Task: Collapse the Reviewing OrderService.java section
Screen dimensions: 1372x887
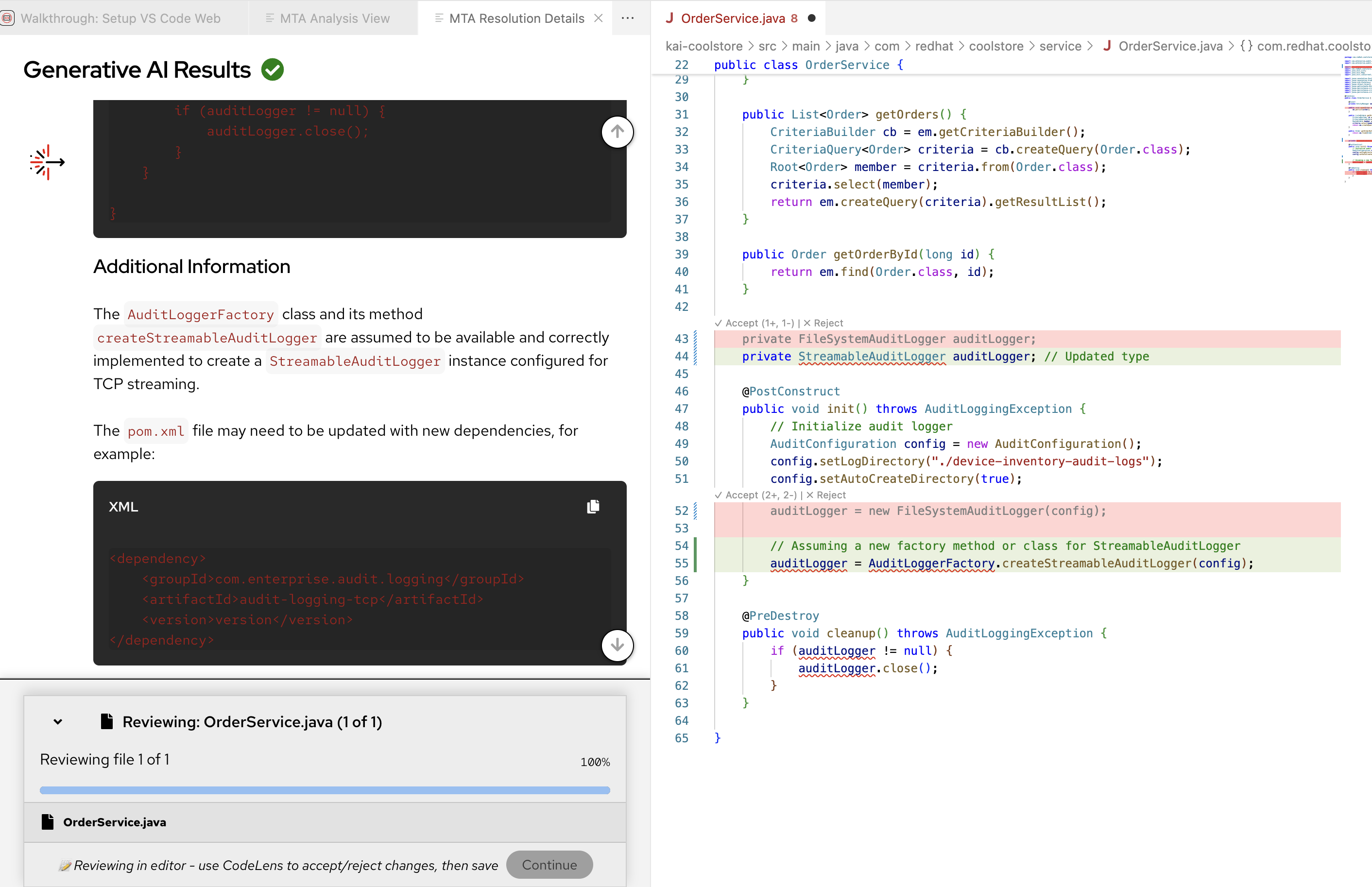Action: point(58,722)
